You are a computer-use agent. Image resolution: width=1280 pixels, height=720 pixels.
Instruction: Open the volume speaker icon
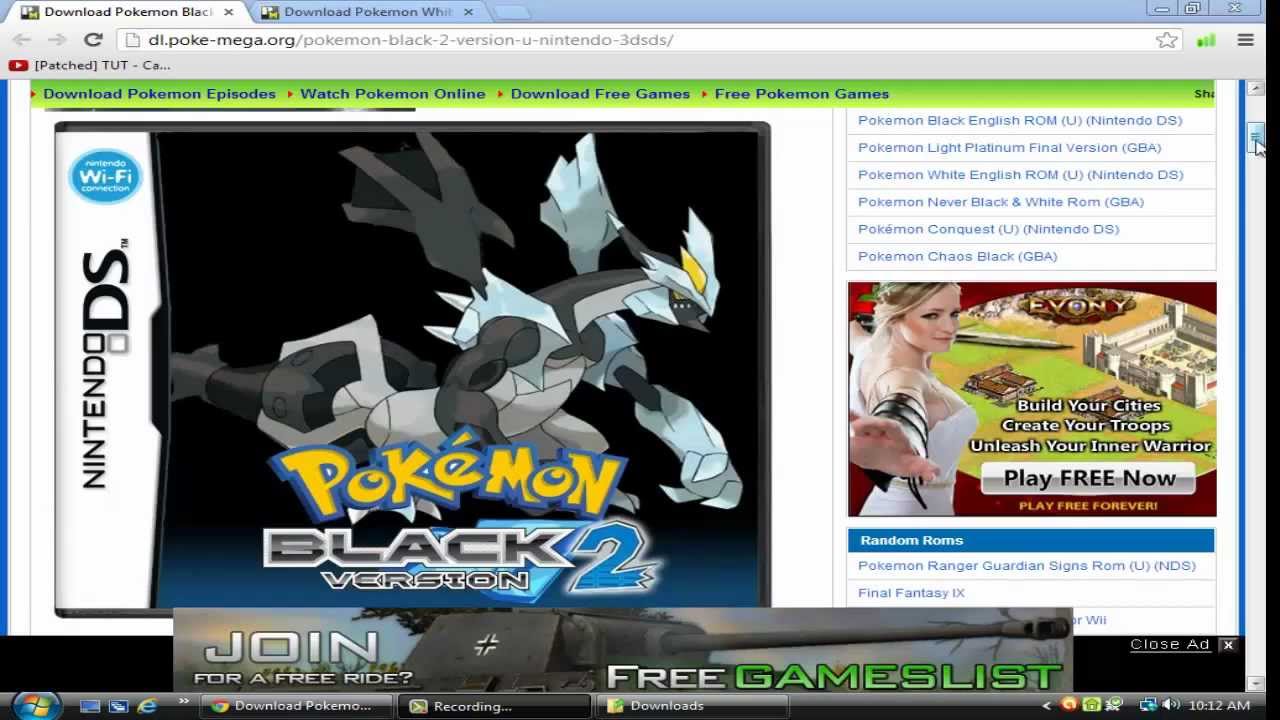[x=1170, y=705]
